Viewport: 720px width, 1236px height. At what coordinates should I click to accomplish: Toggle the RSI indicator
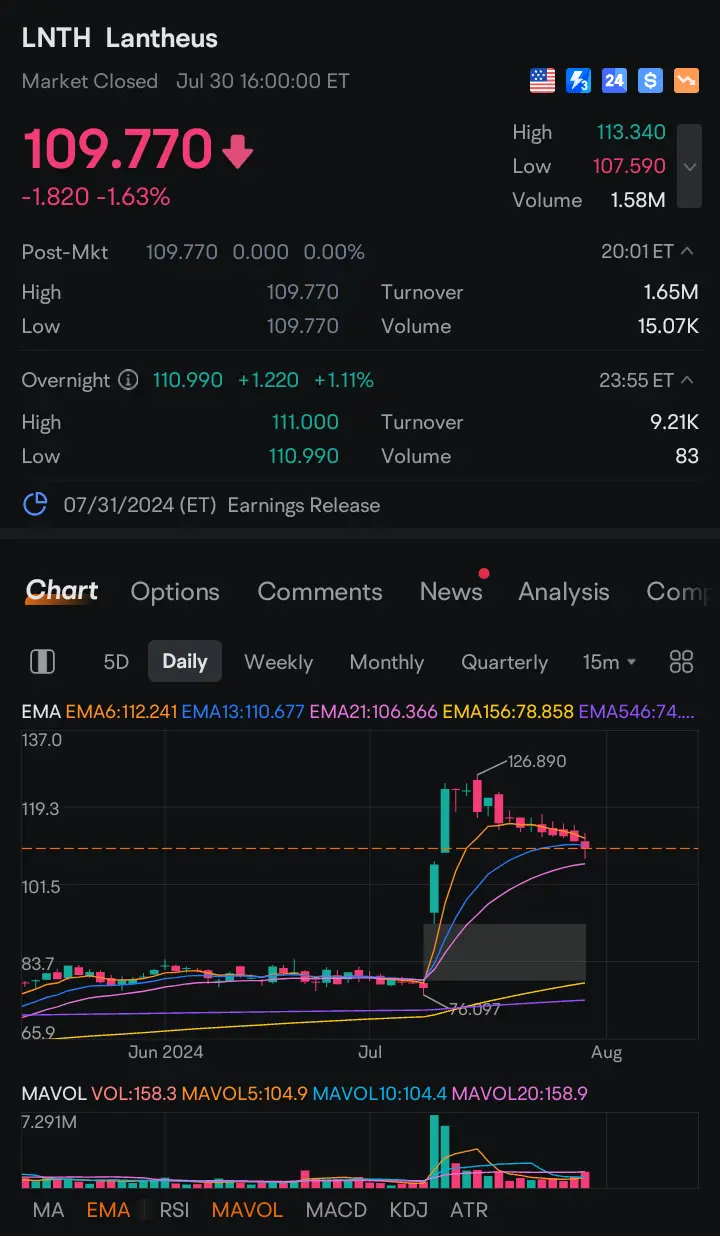[174, 1210]
